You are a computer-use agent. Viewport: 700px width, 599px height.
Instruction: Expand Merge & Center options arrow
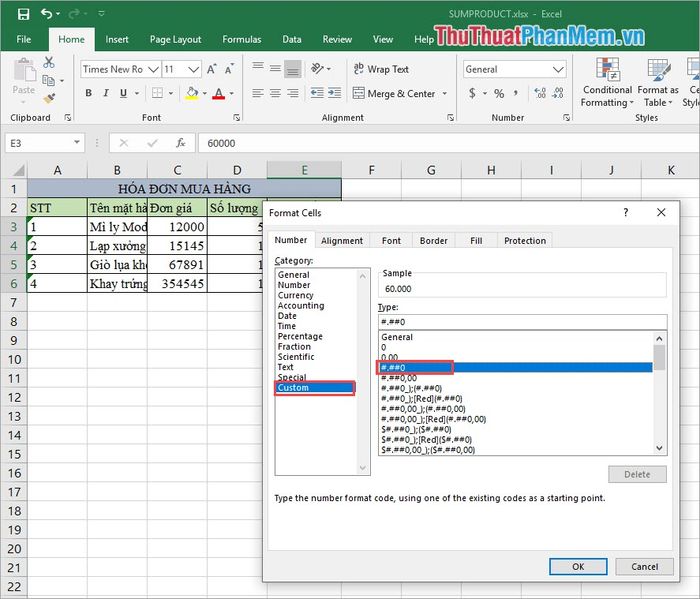[x=445, y=94]
